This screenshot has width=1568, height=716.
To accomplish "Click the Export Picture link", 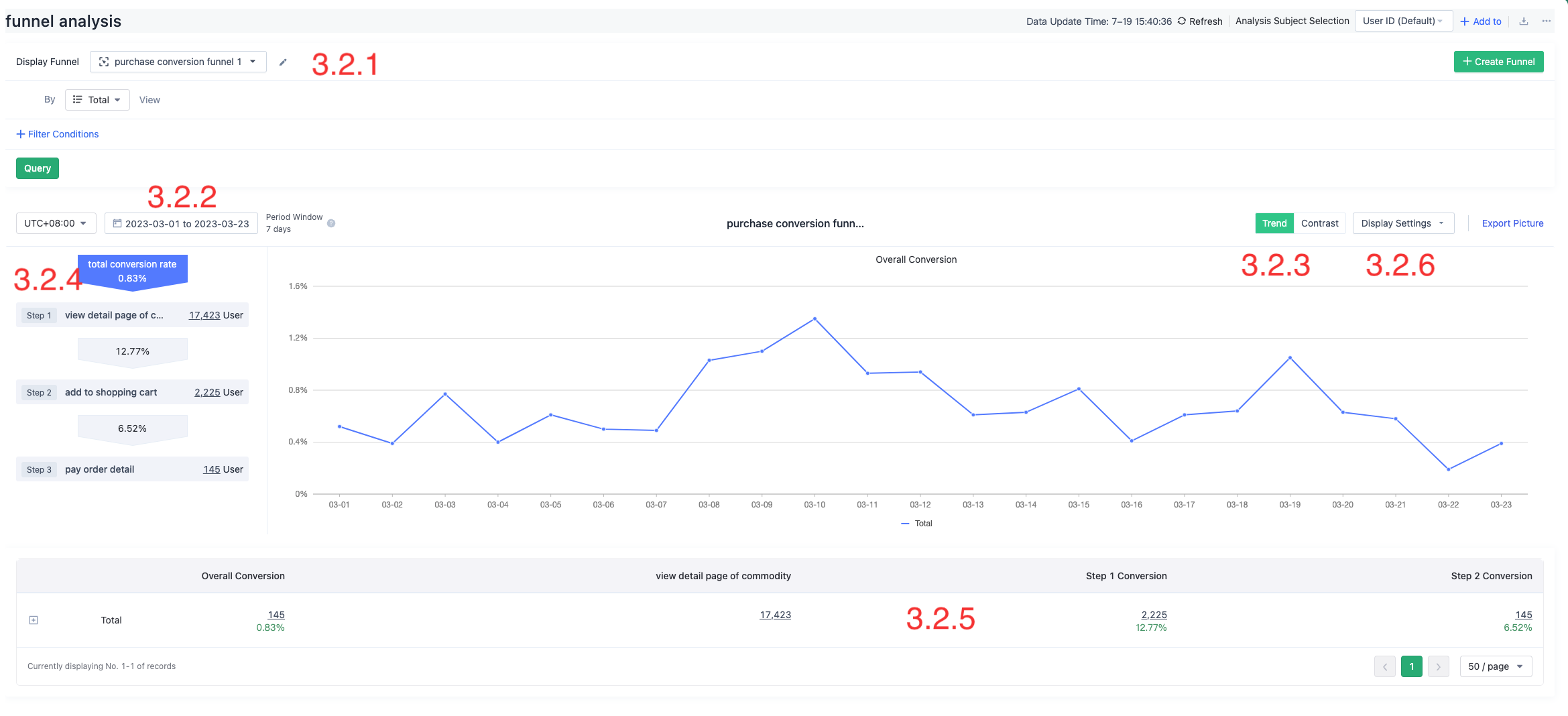I will 1512,223.
